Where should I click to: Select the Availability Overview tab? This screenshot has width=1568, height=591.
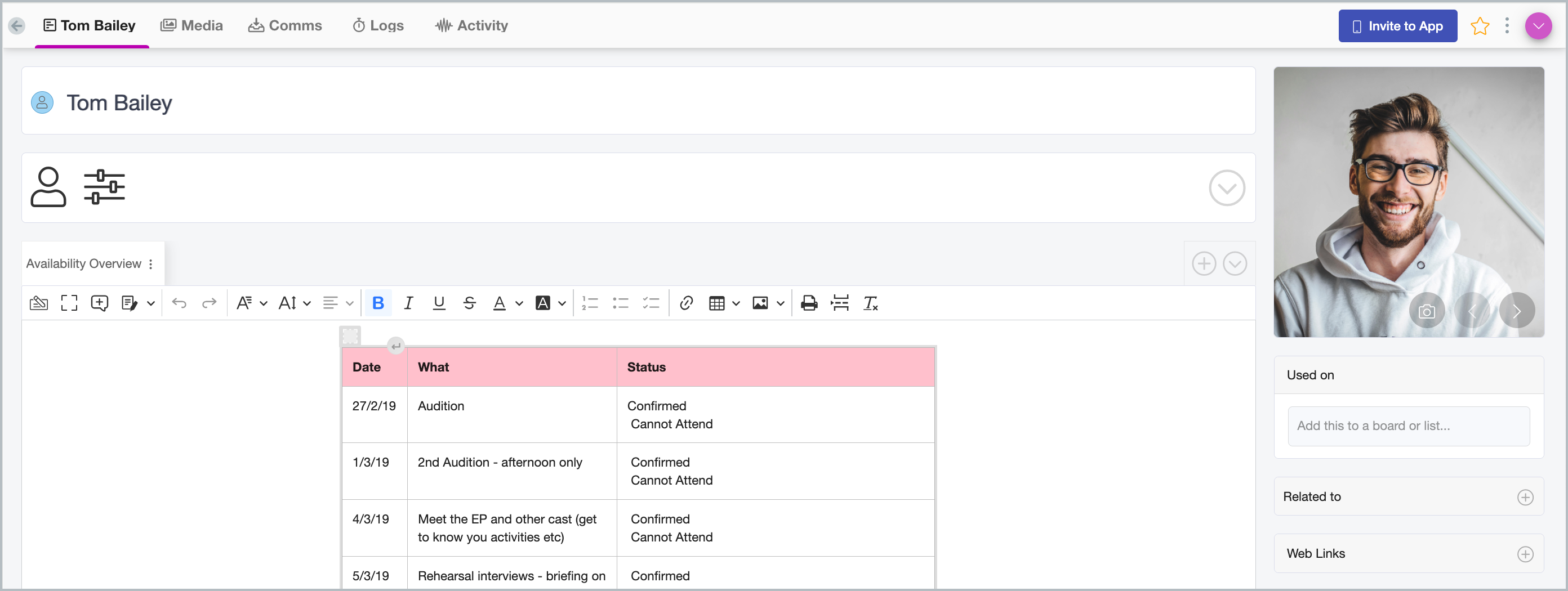point(83,264)
